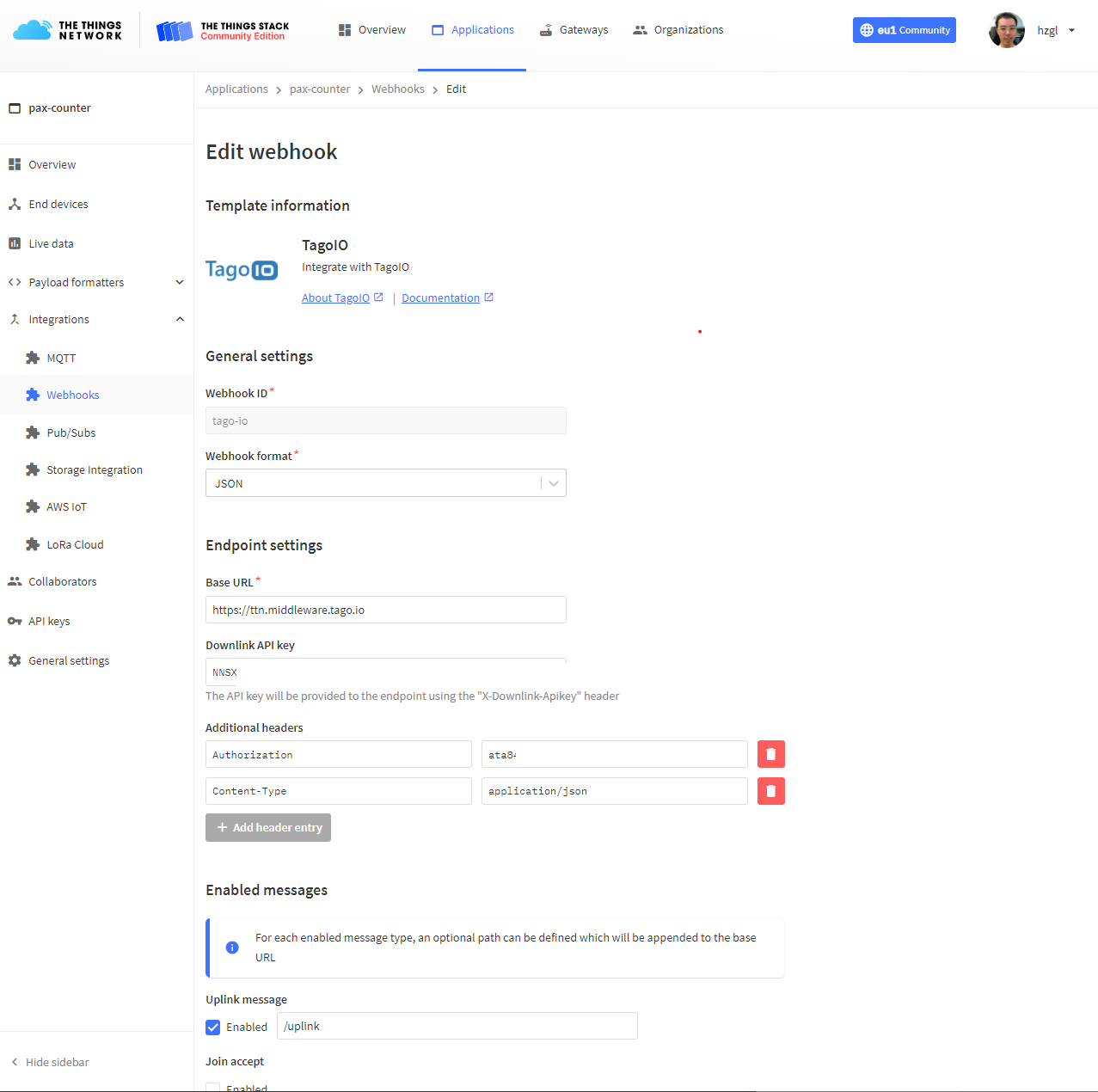The height and width of the screenshot is (1092, 1098).
Task: Click the API keys key icon
Action: pyautogui.click(x=15, y=621)
